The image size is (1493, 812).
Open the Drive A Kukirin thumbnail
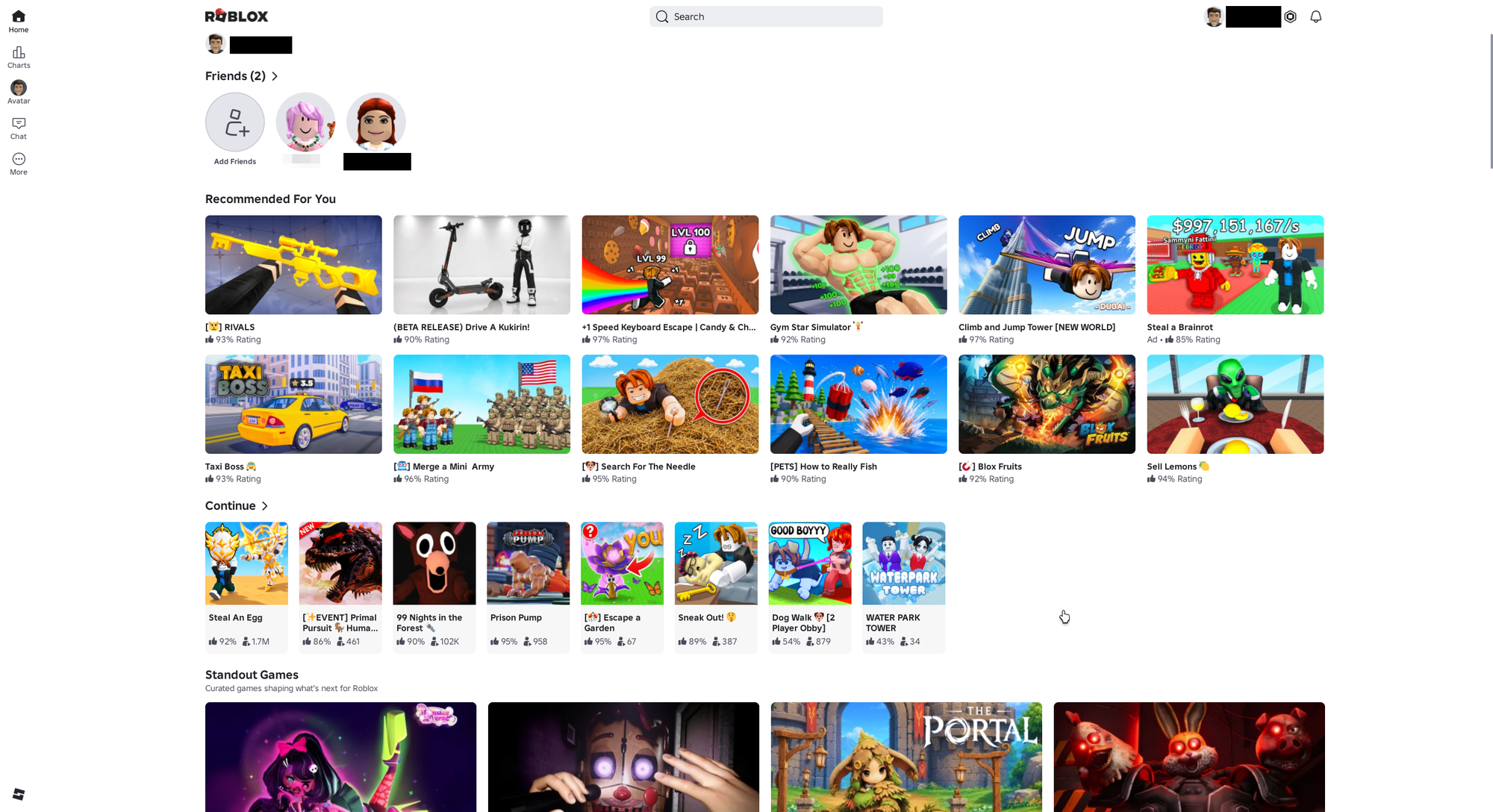point(481,265)
